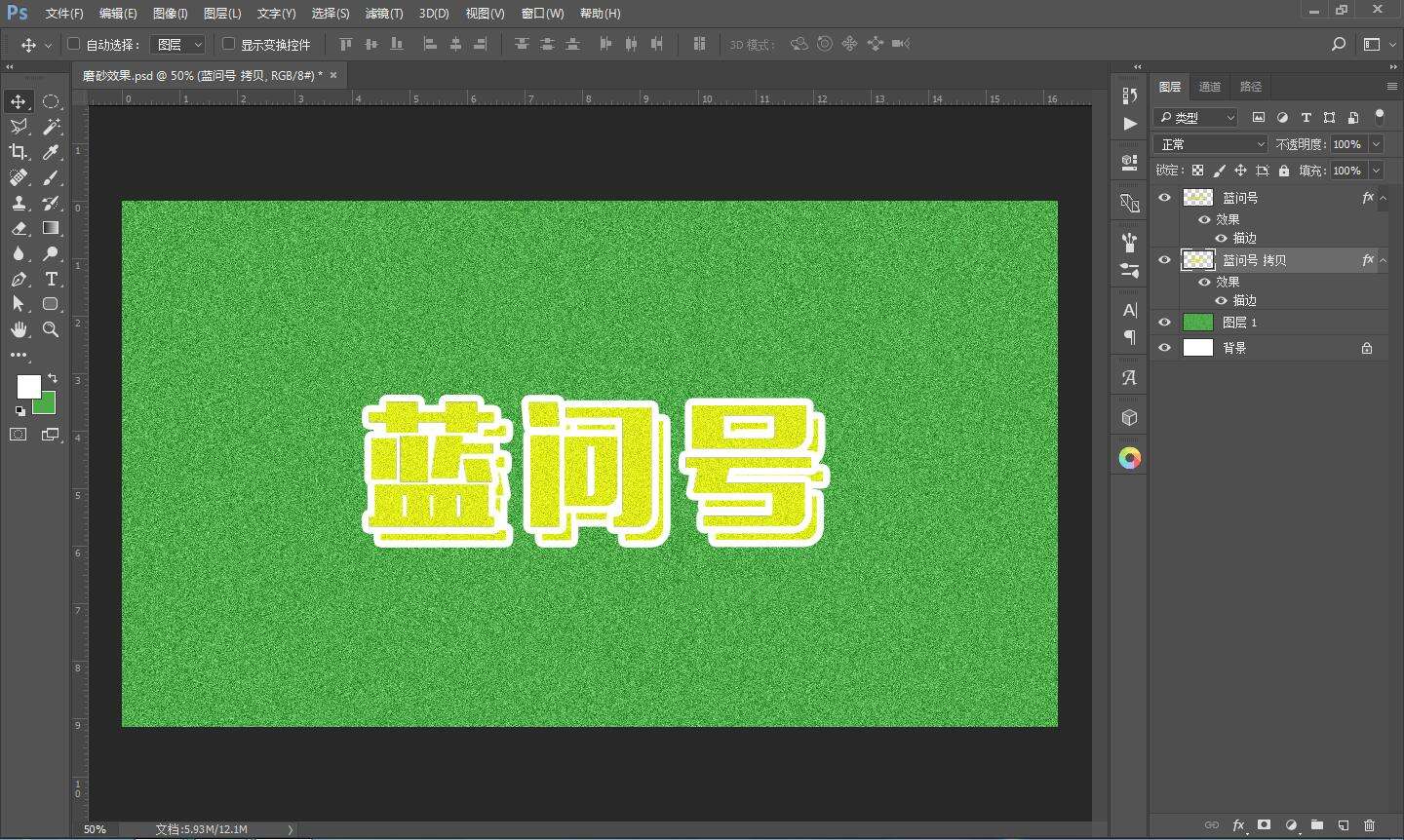Click the green background color swatch

point(45,404)
